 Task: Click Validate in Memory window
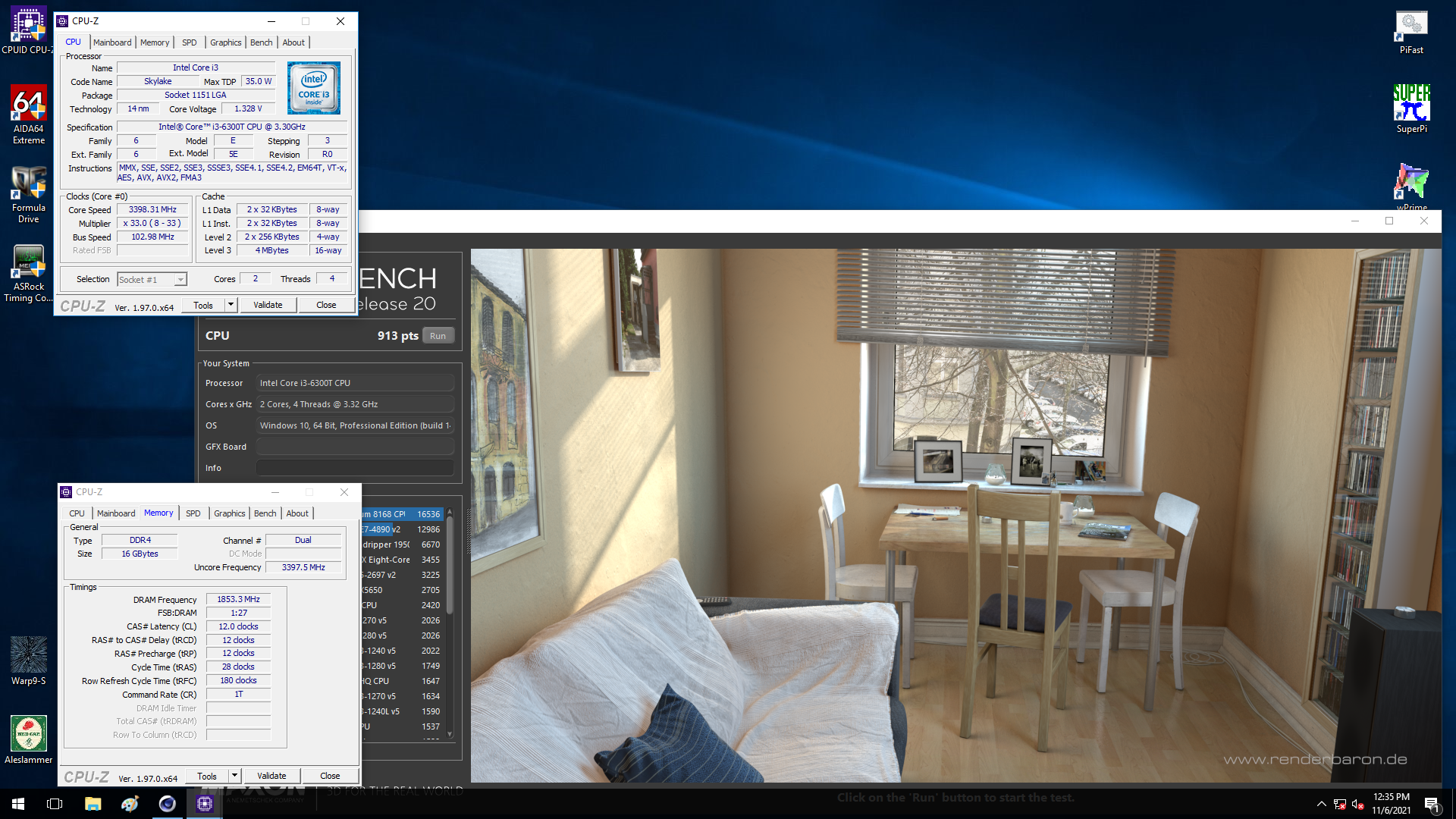click(x=271, y=776)
